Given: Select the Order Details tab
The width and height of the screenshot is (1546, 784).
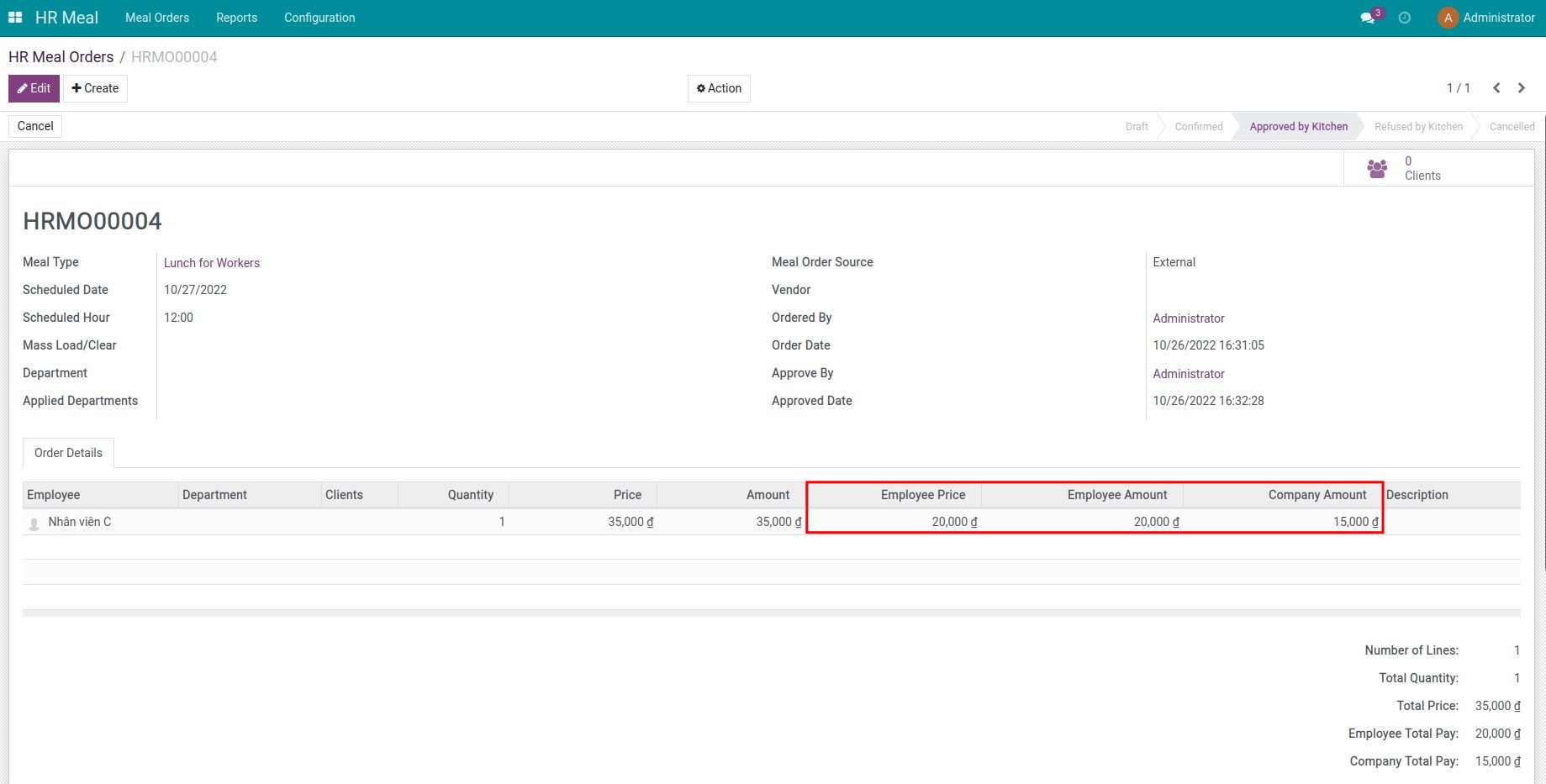Looking at the screenshot, I should (x=68, y=453).
